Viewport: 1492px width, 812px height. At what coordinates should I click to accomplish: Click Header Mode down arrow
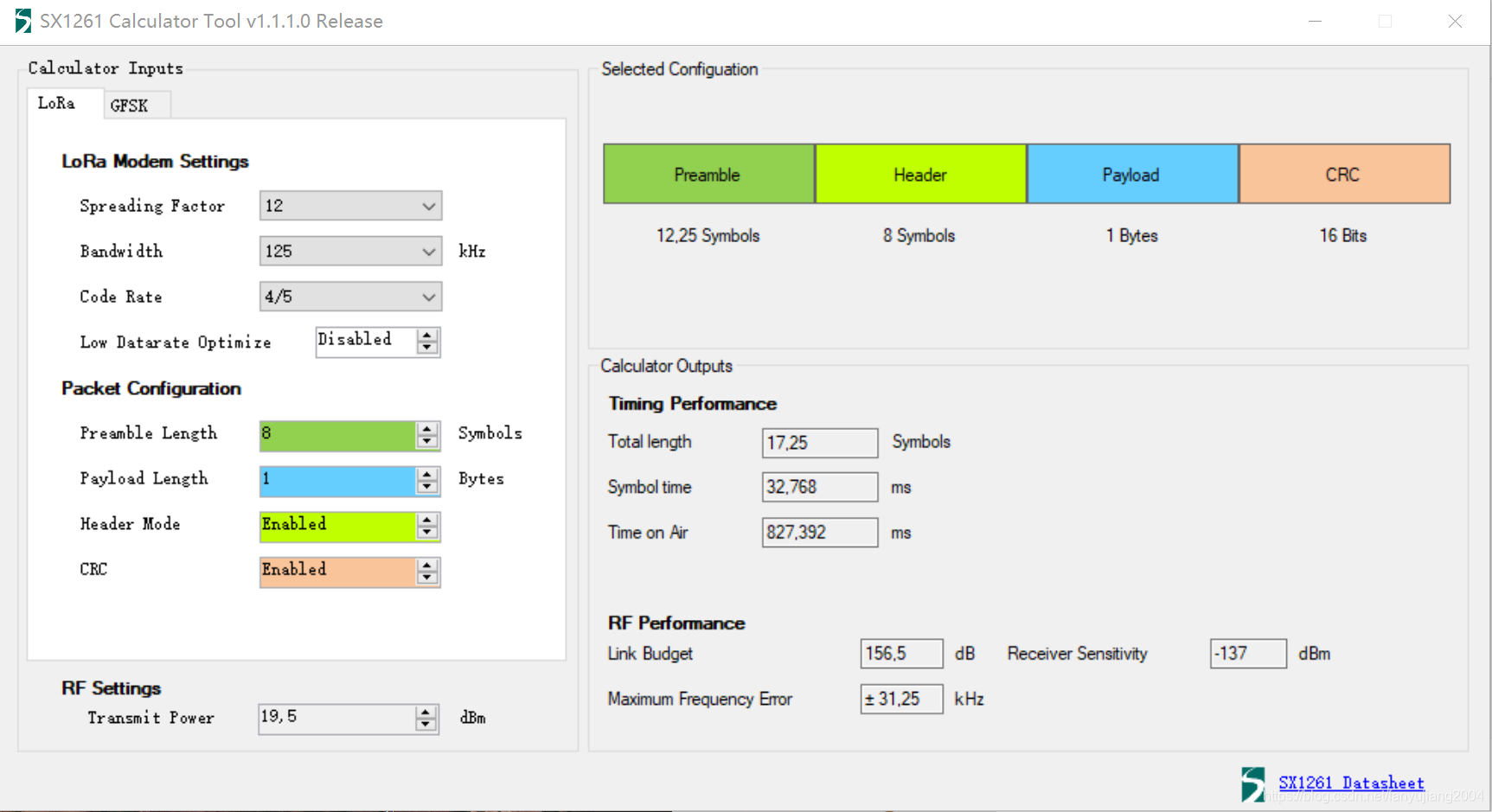tap(427, 534)
